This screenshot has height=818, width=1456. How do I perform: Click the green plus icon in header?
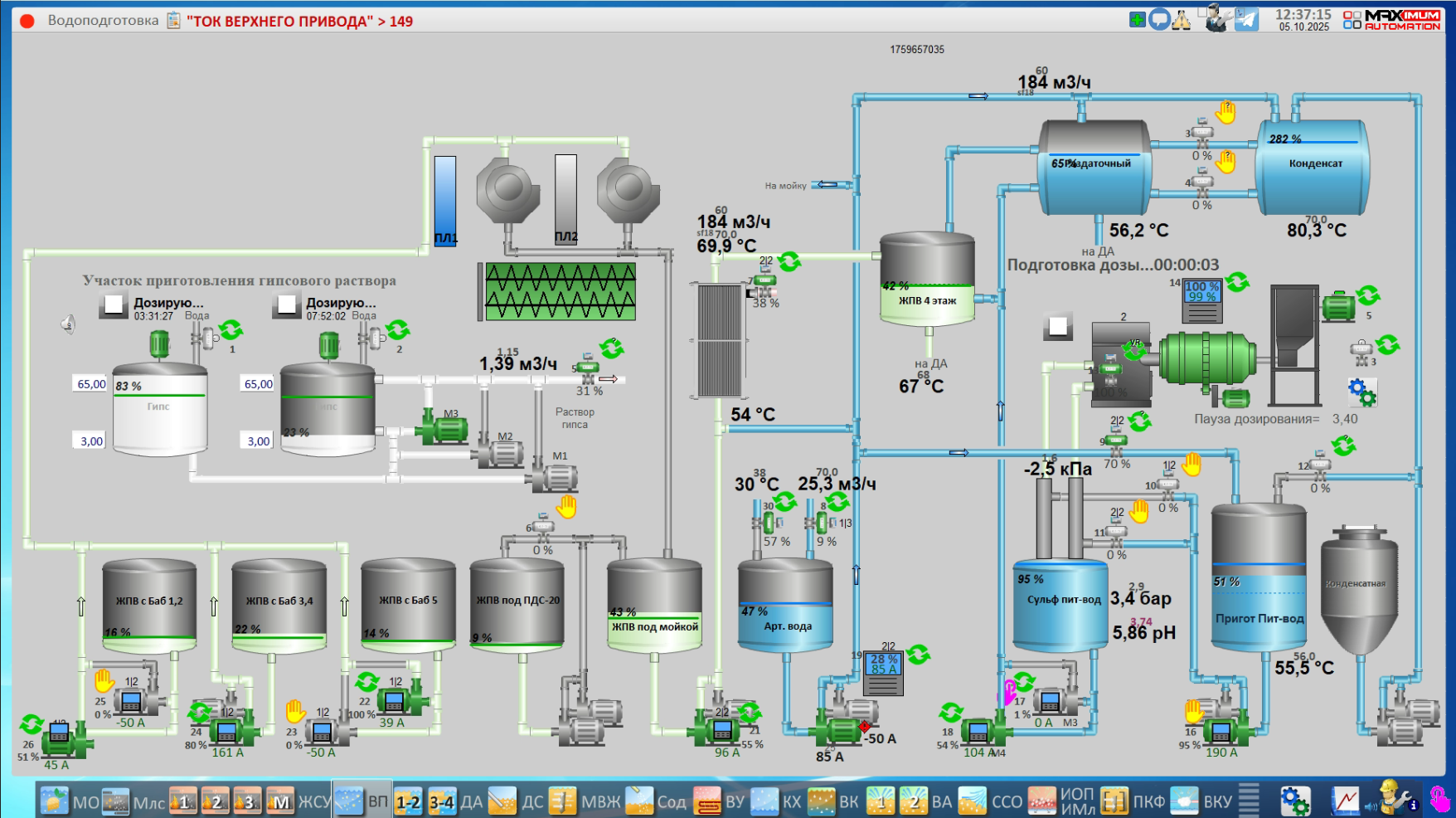click(1138, 19)
